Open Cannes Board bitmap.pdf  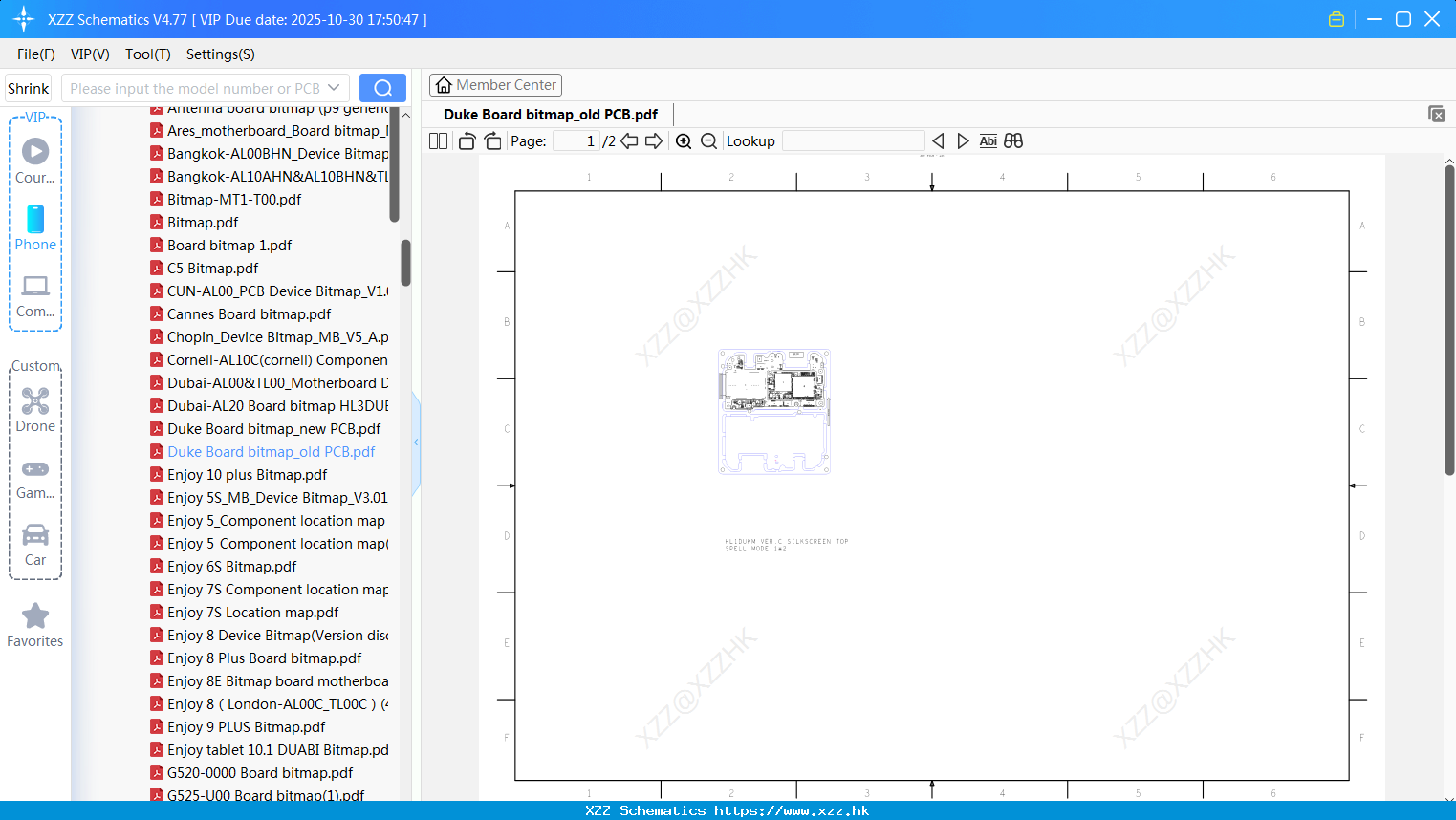(241, 314)
